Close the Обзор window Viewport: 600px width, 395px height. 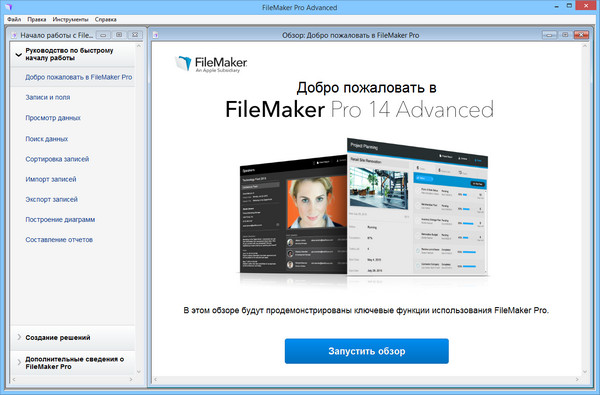(x=581, y=35)
